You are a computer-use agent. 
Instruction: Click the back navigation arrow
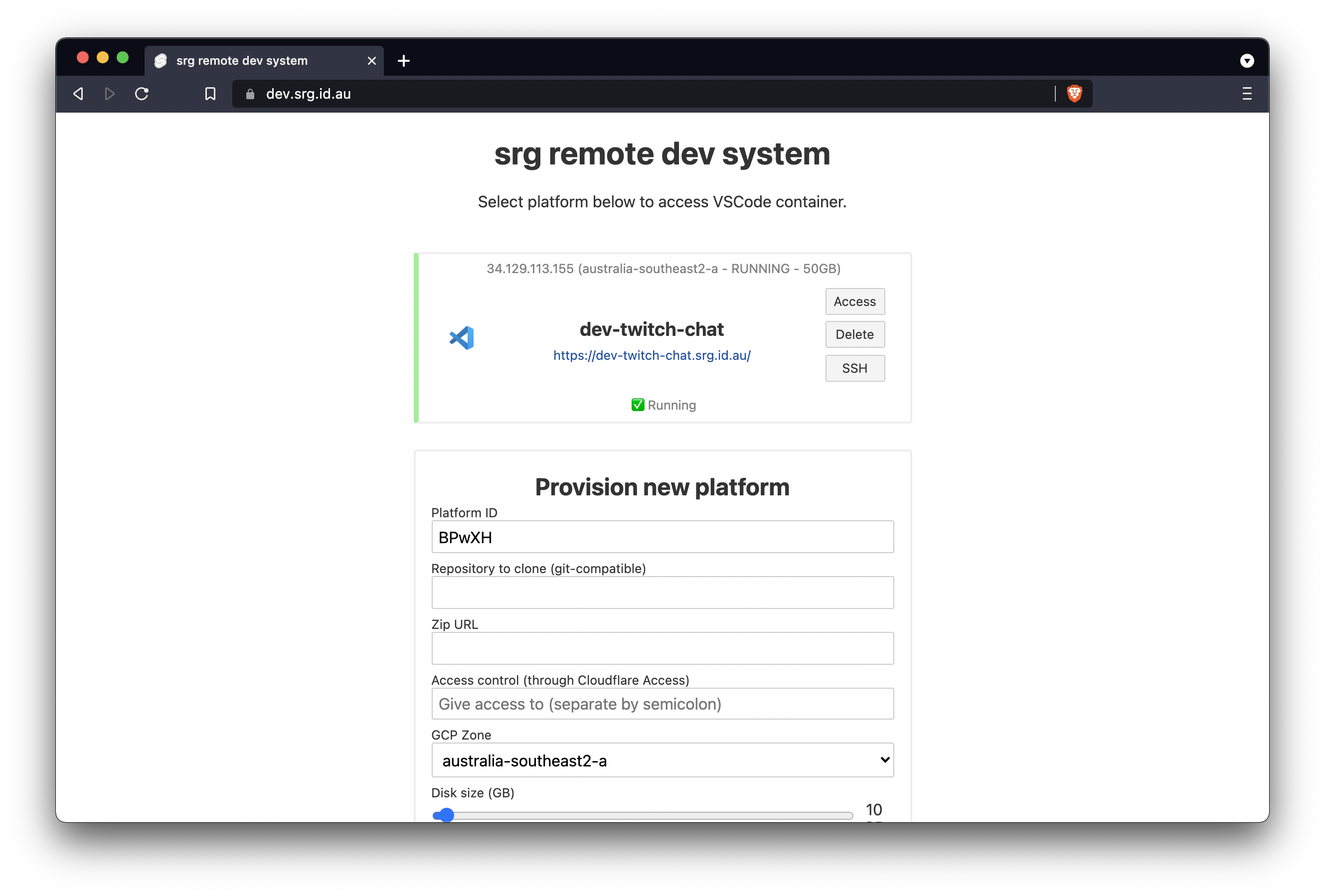[78, 94]
